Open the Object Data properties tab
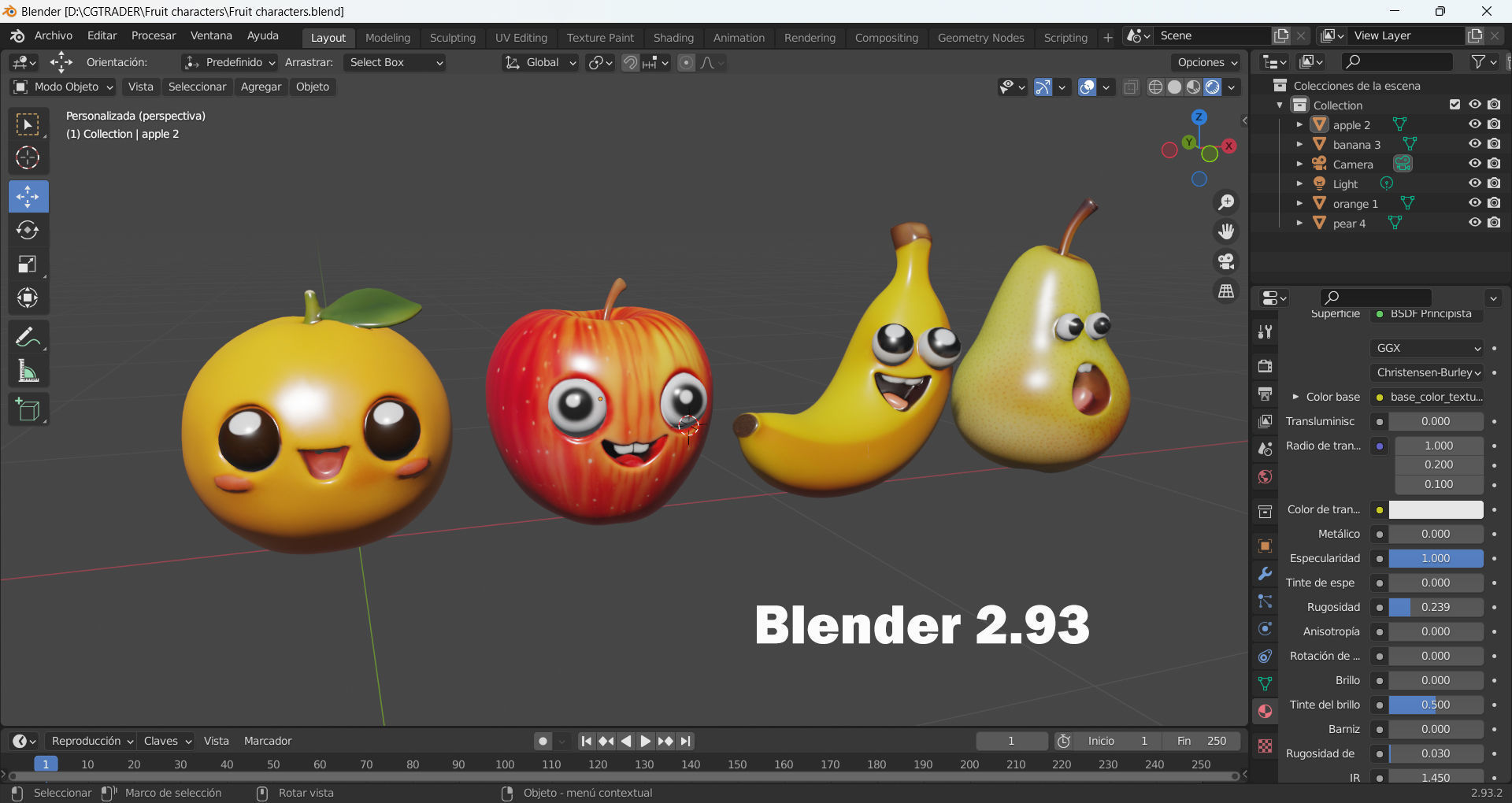1512x803 pixels. point(1265,683)
